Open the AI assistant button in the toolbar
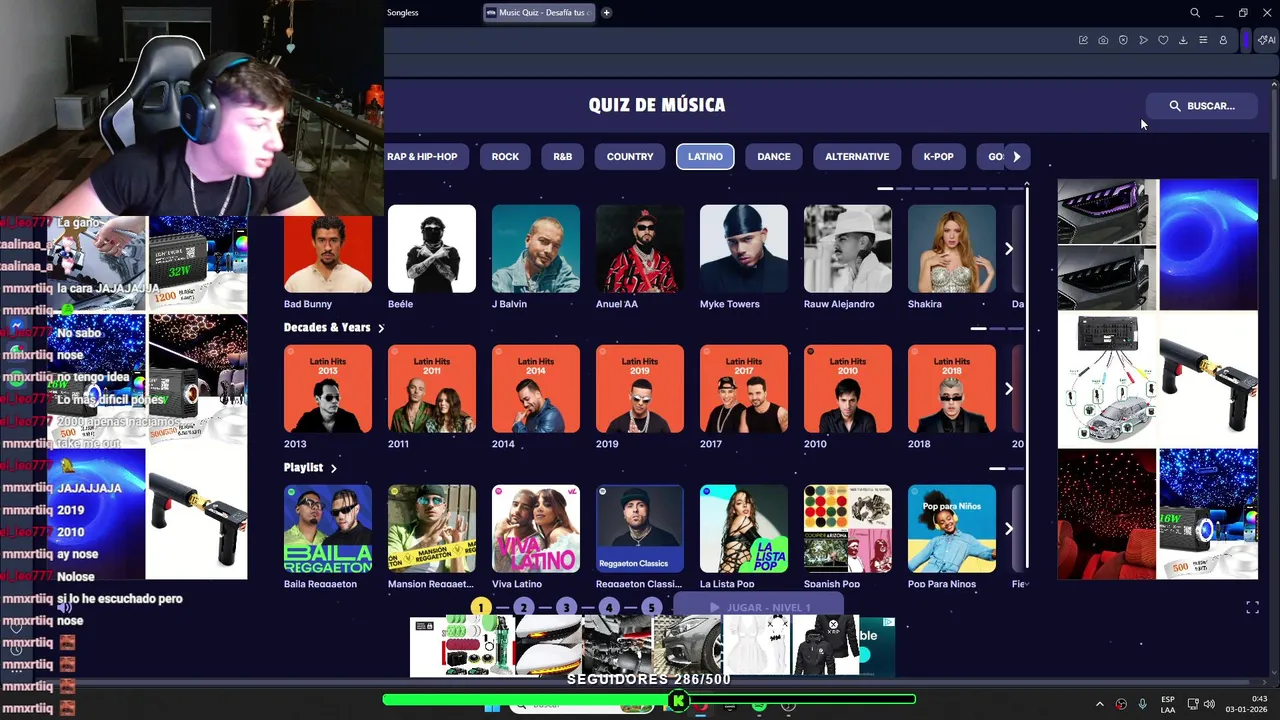 click(x=1266, y=40)
